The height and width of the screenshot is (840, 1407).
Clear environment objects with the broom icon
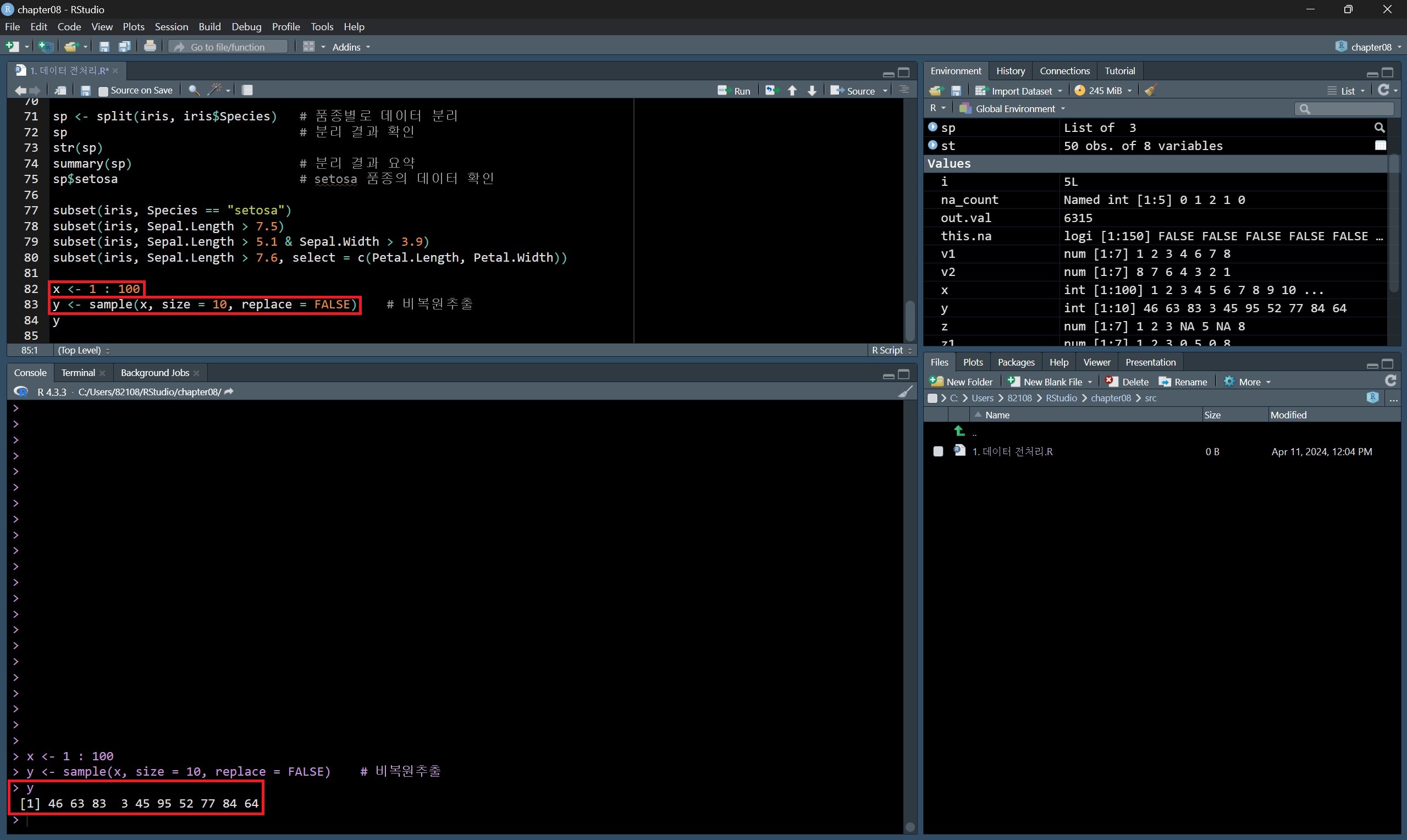(1150, 91)
